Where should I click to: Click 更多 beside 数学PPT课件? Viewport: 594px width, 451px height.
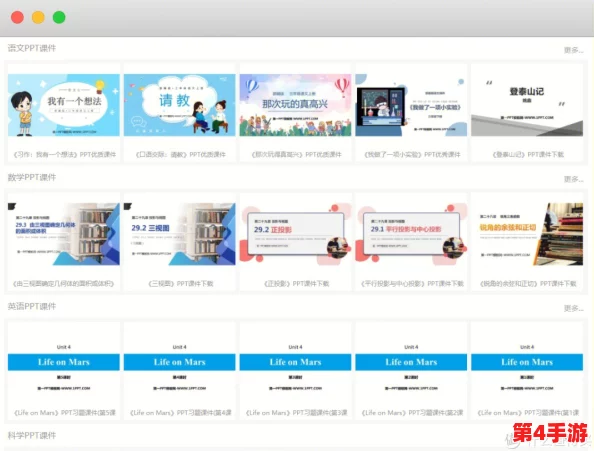click(574, 179)
